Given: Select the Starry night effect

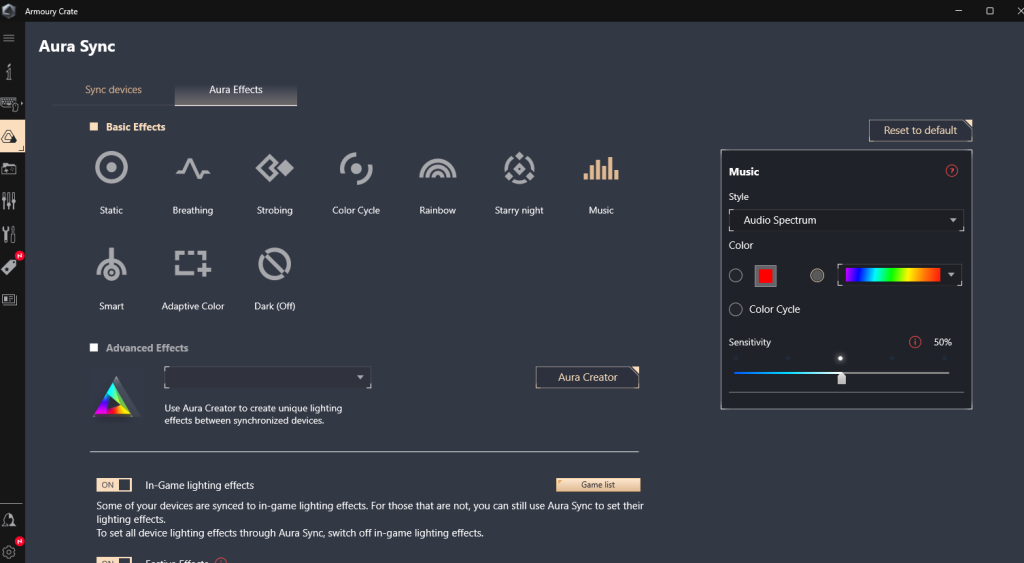Looking at the screenshot, I should click(x=519, y=168).
